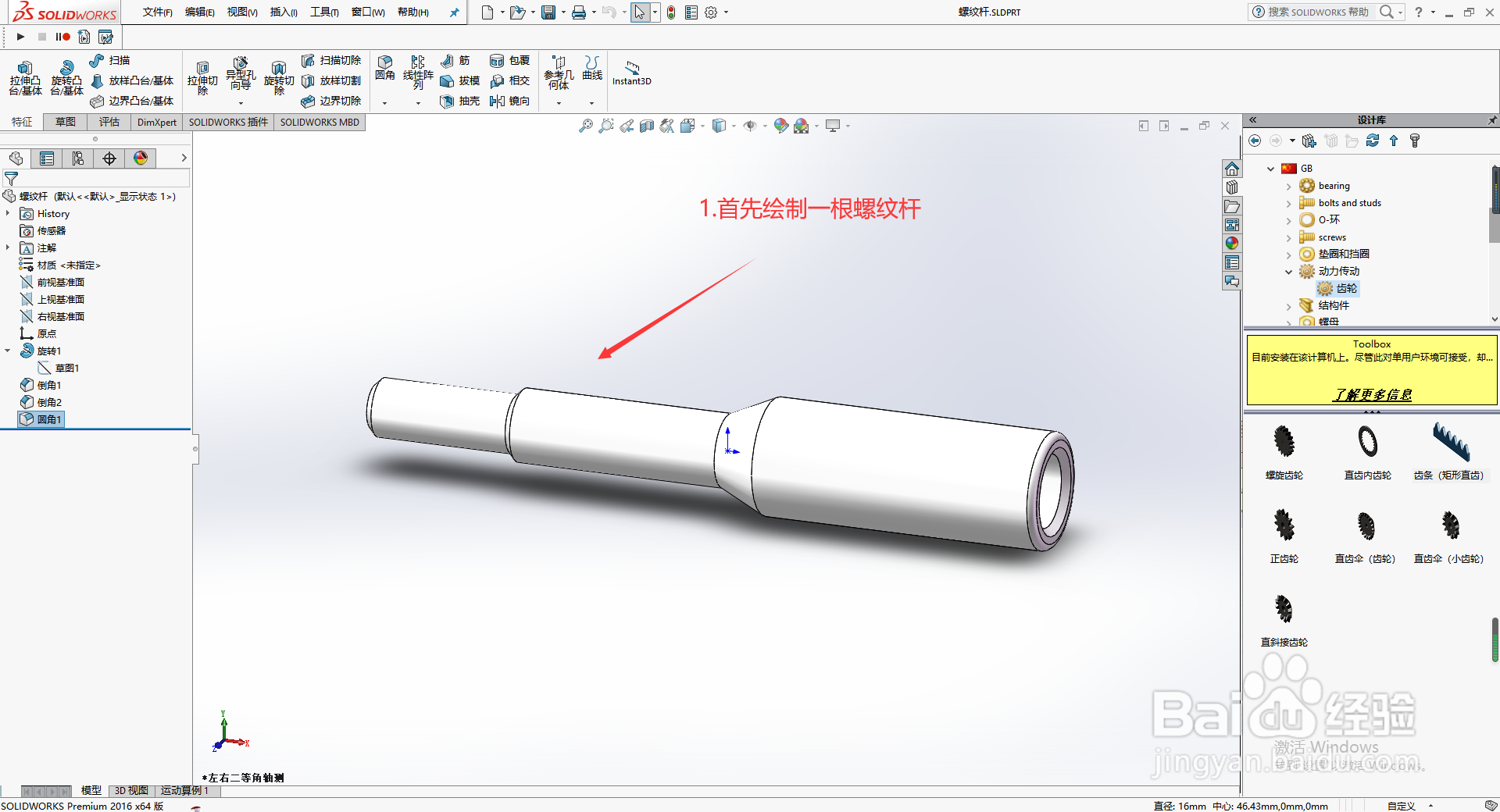Click the Rib (筋) tool

pos(455,60)
